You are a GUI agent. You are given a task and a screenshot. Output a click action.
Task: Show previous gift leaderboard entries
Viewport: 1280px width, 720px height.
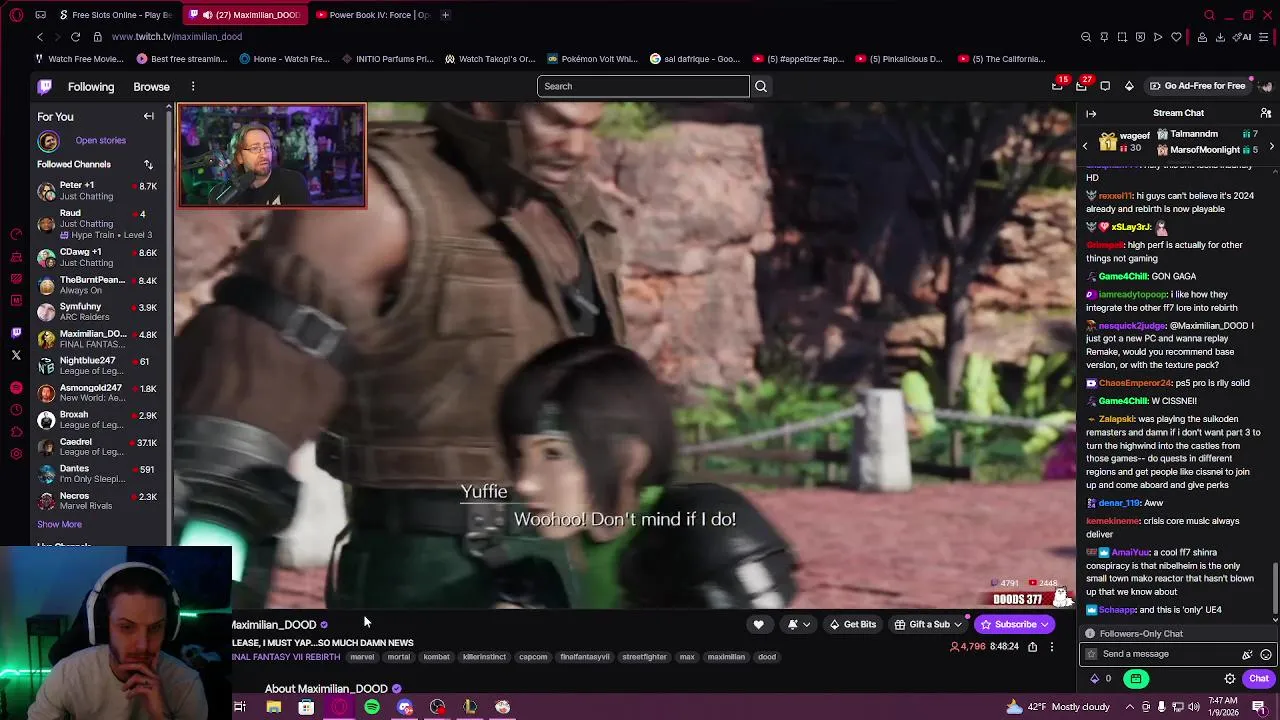point(1085,147)
